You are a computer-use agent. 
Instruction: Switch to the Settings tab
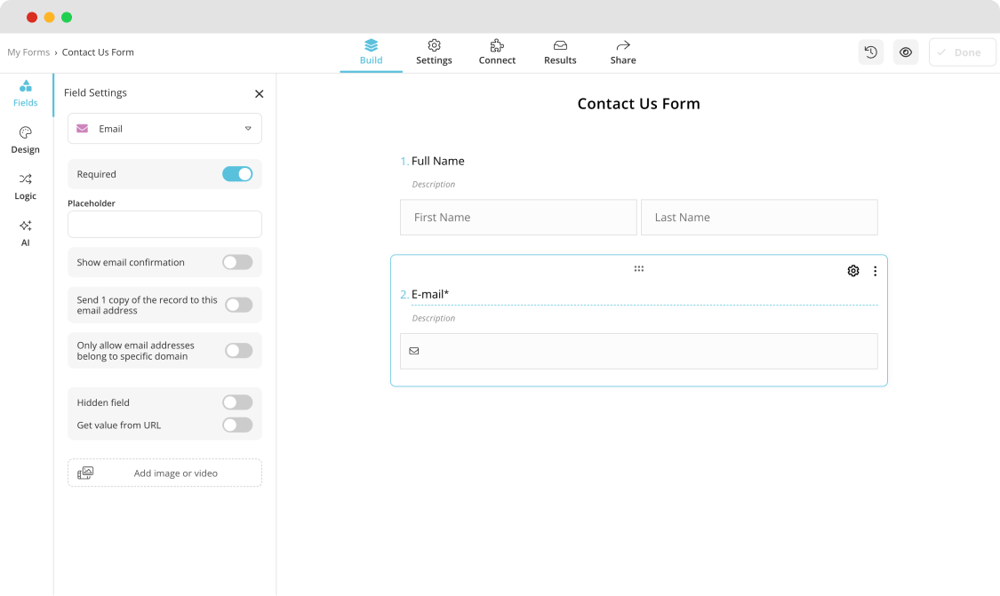click(434, 52)
